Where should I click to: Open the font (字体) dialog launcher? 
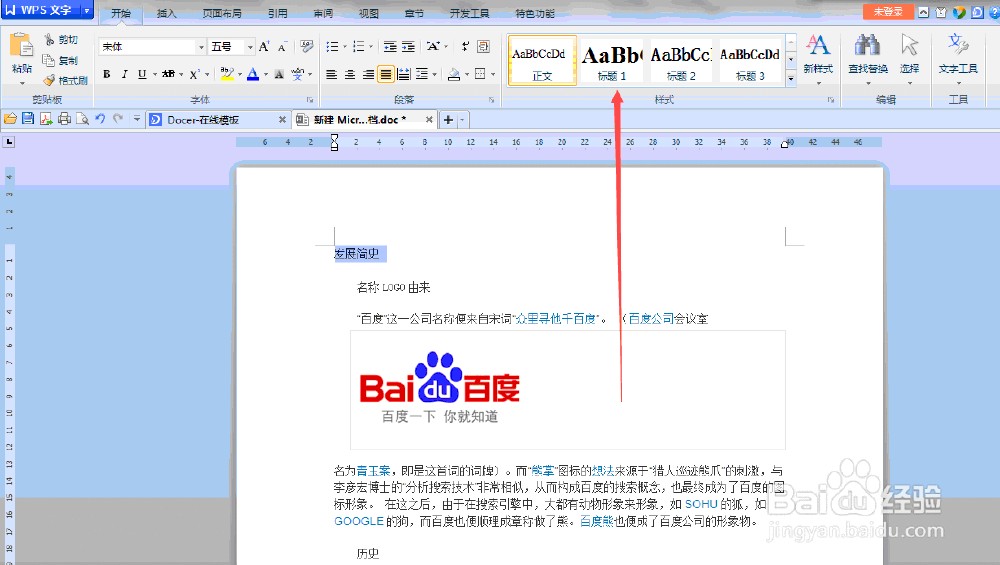pyautogui.click(x=310, y=100)
